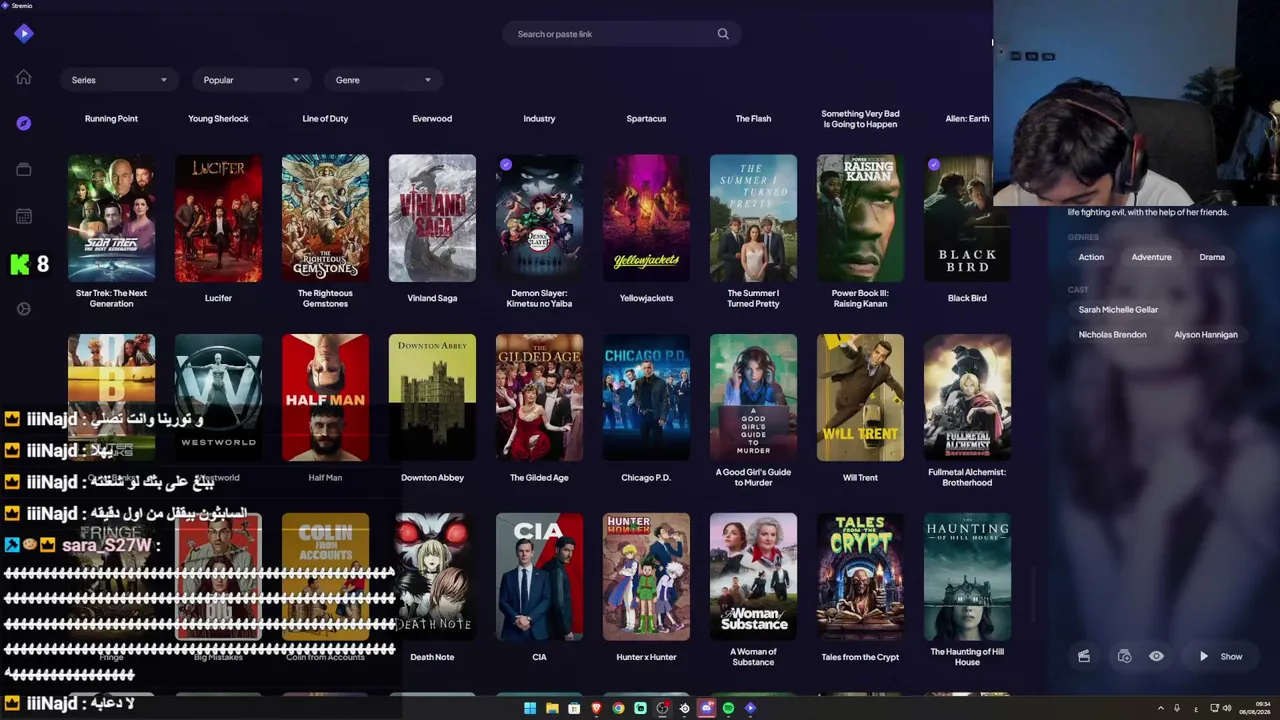Open Star Trek: The Next Generation poster
Viewport: 1280px width, 720px height.
[111, 218]
